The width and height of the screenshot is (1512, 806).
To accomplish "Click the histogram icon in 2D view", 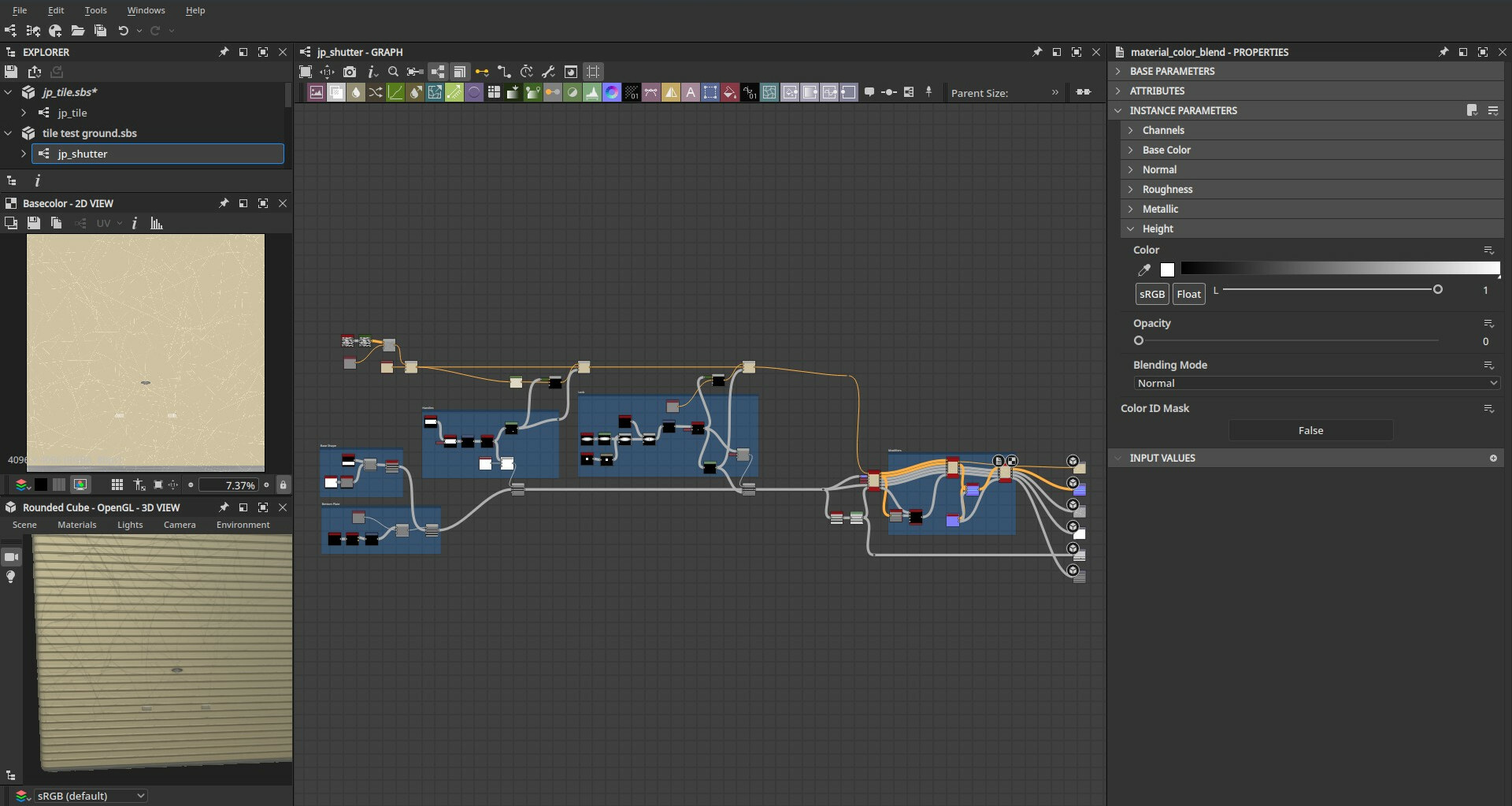I will (157, 224).
